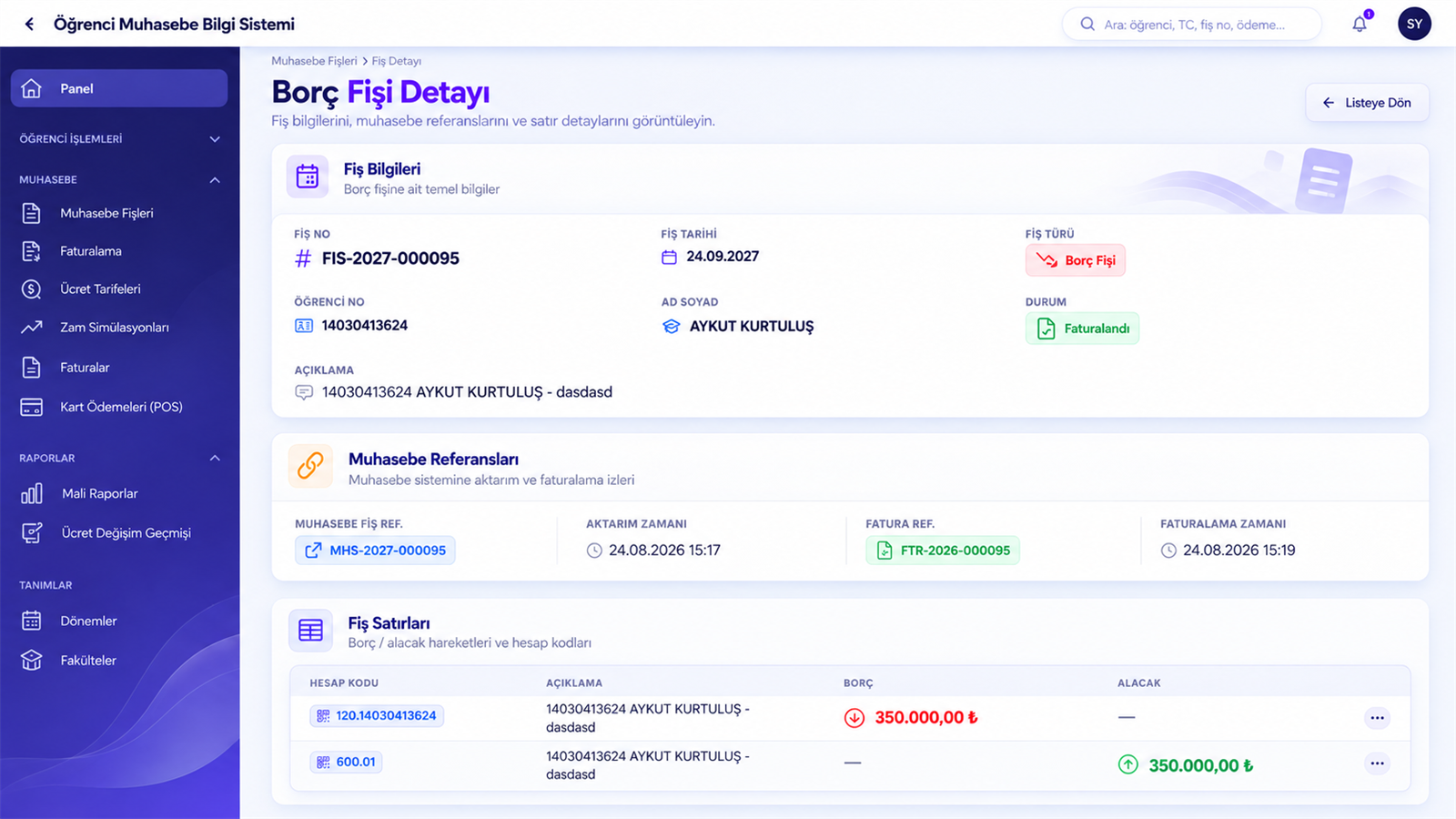Click the Faturalandı status badge
1456x819 pixels.
click(x=1082, y=329)
